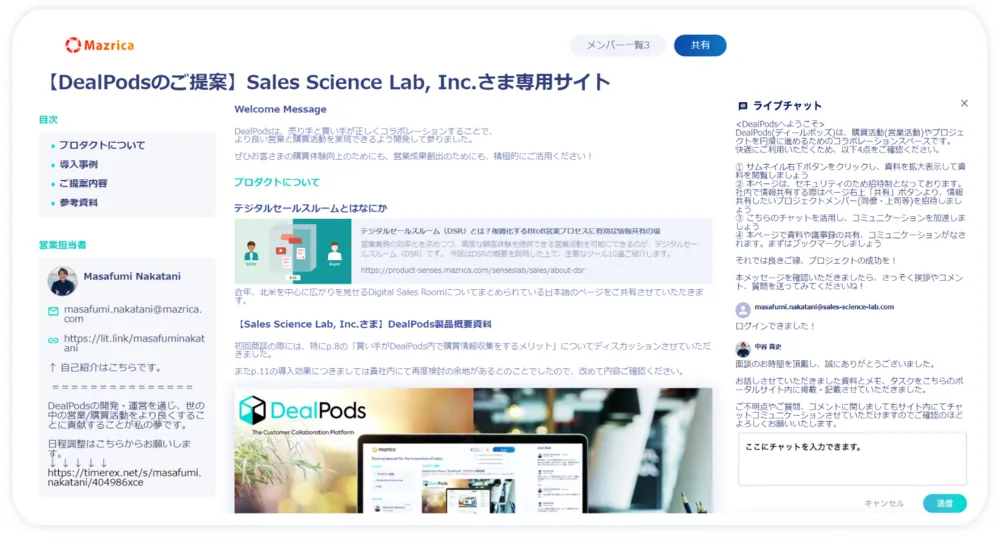Image resolution: width=1000 pixels, height=539 pixels.
Task: Click the chat user avatar icon
Action: coord(743,310)
